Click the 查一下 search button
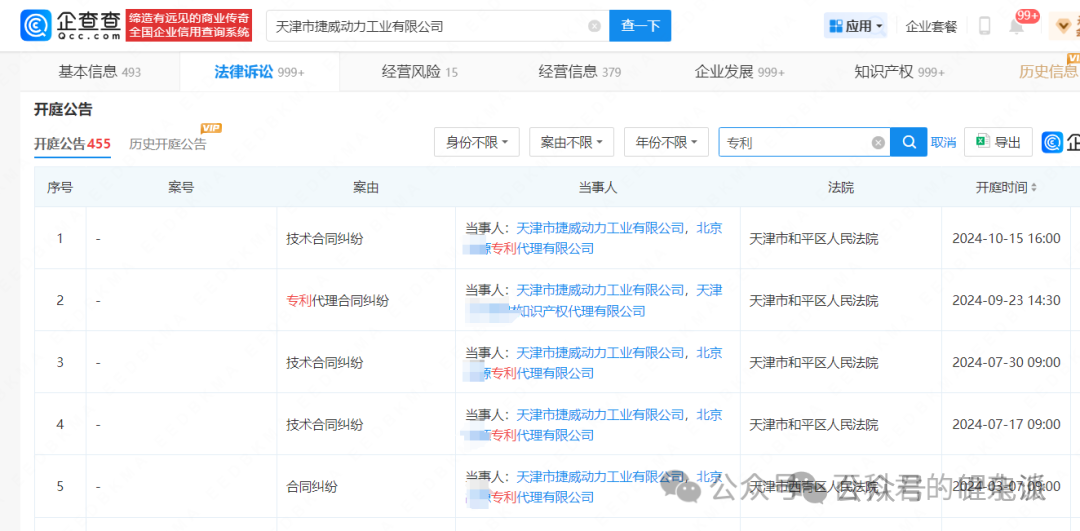This screenshot has height=531, width=1080. [640, 26]
